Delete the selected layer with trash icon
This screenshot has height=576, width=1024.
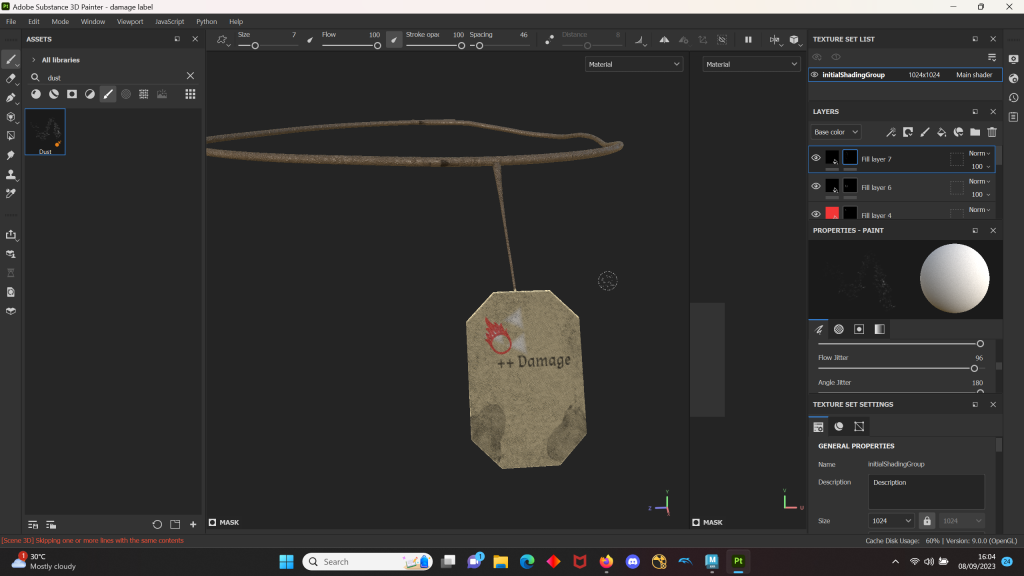click(x=992, y=132)
